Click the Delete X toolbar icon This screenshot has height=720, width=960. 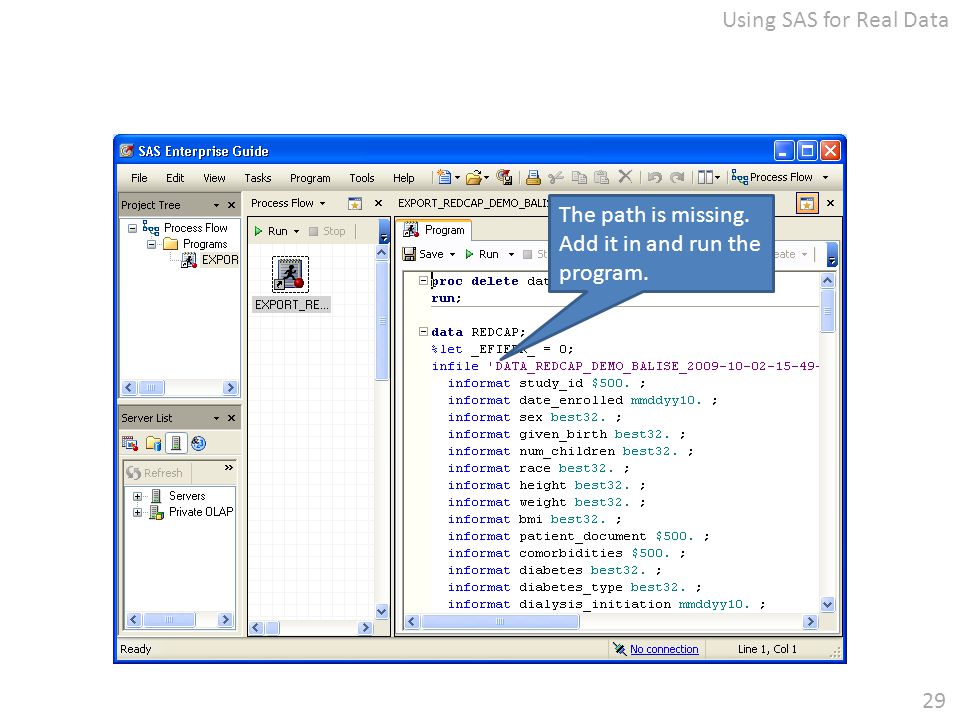pyautogui.click(x=625, y=177)
